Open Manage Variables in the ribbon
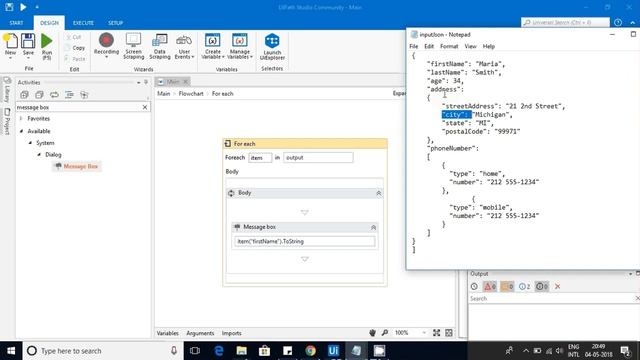640x360 pixels. (240, 46)
